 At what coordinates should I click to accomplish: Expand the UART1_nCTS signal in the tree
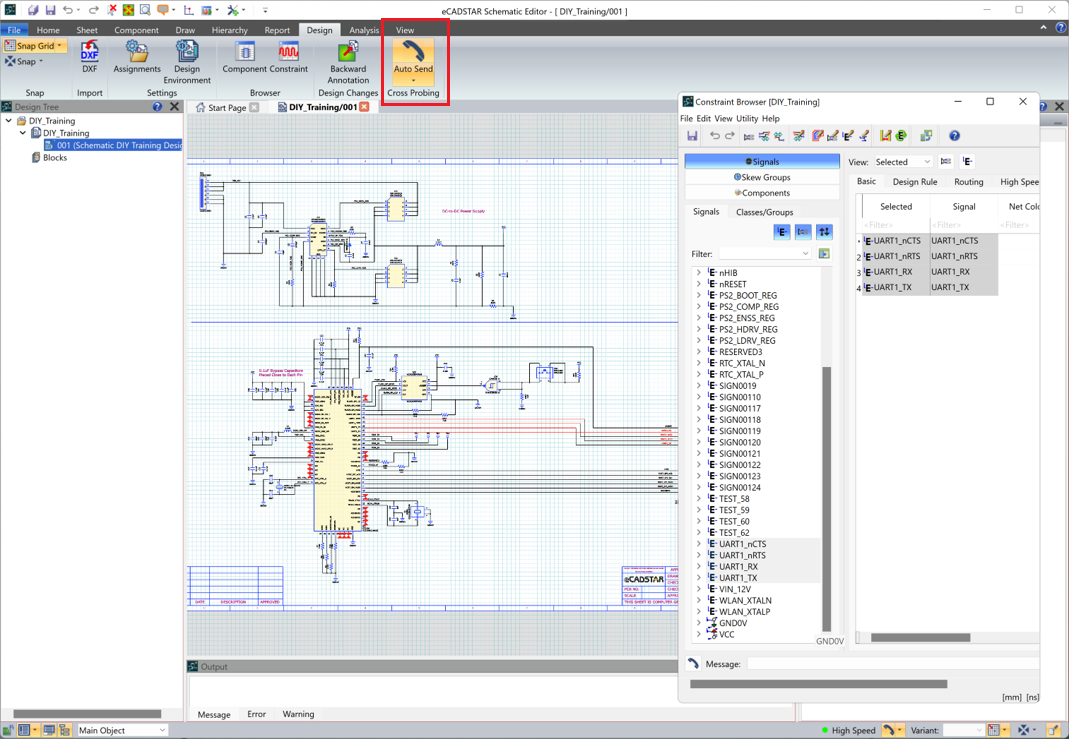(x=699, y=544)
